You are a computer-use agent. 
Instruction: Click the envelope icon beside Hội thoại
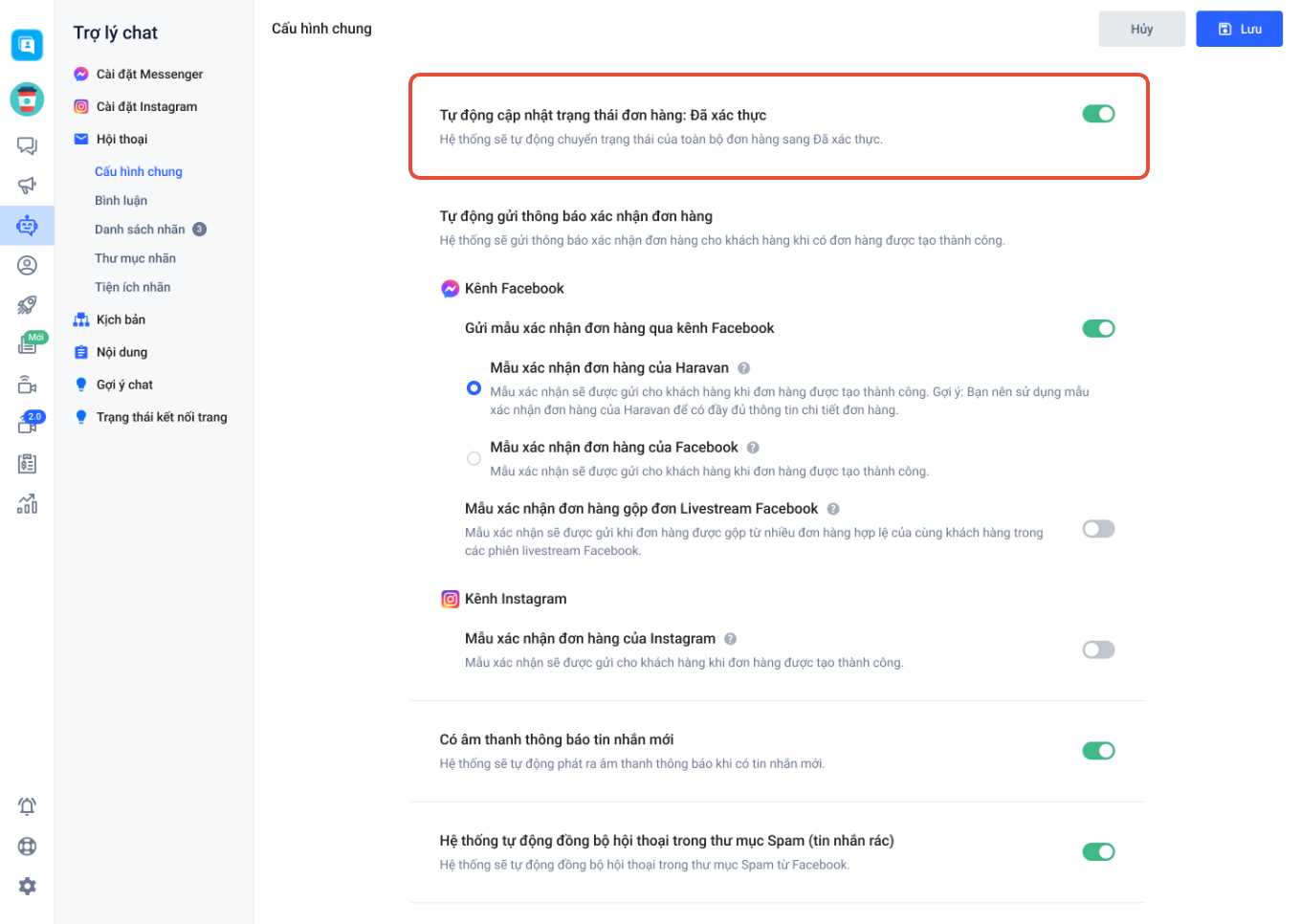click(x=81, y=139)
